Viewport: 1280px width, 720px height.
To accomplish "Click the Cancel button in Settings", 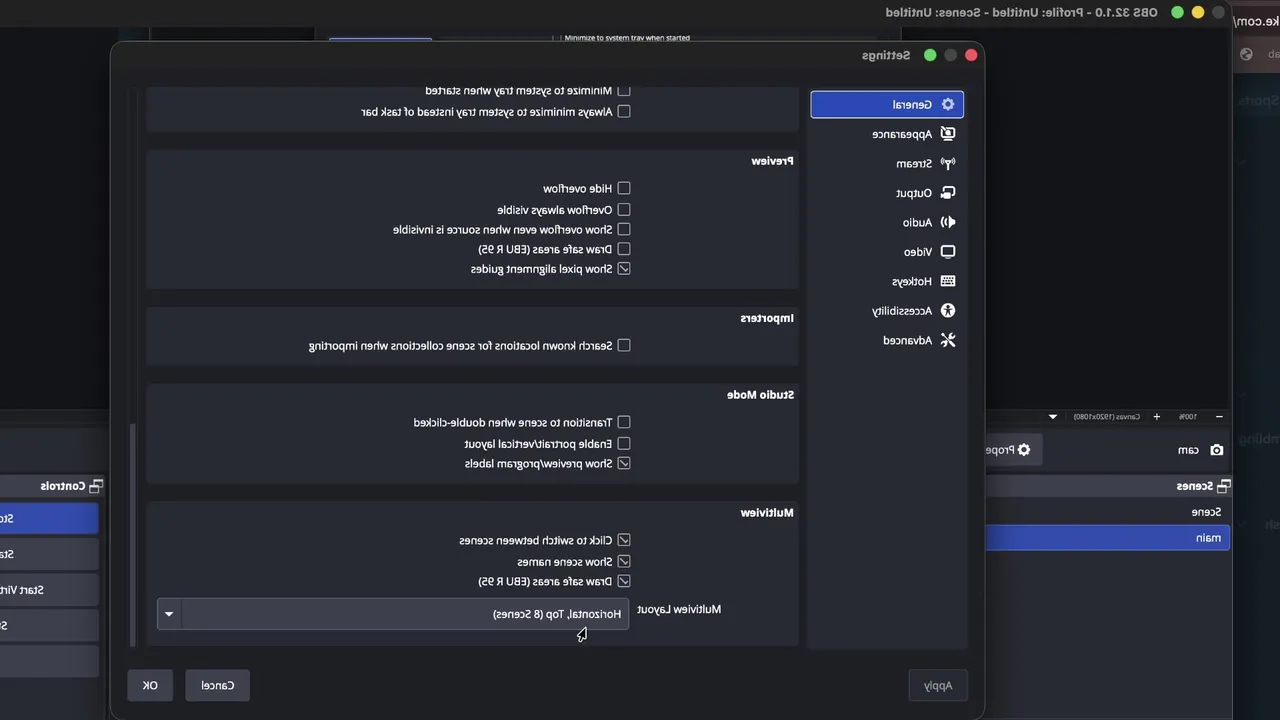I will (217, 685).
